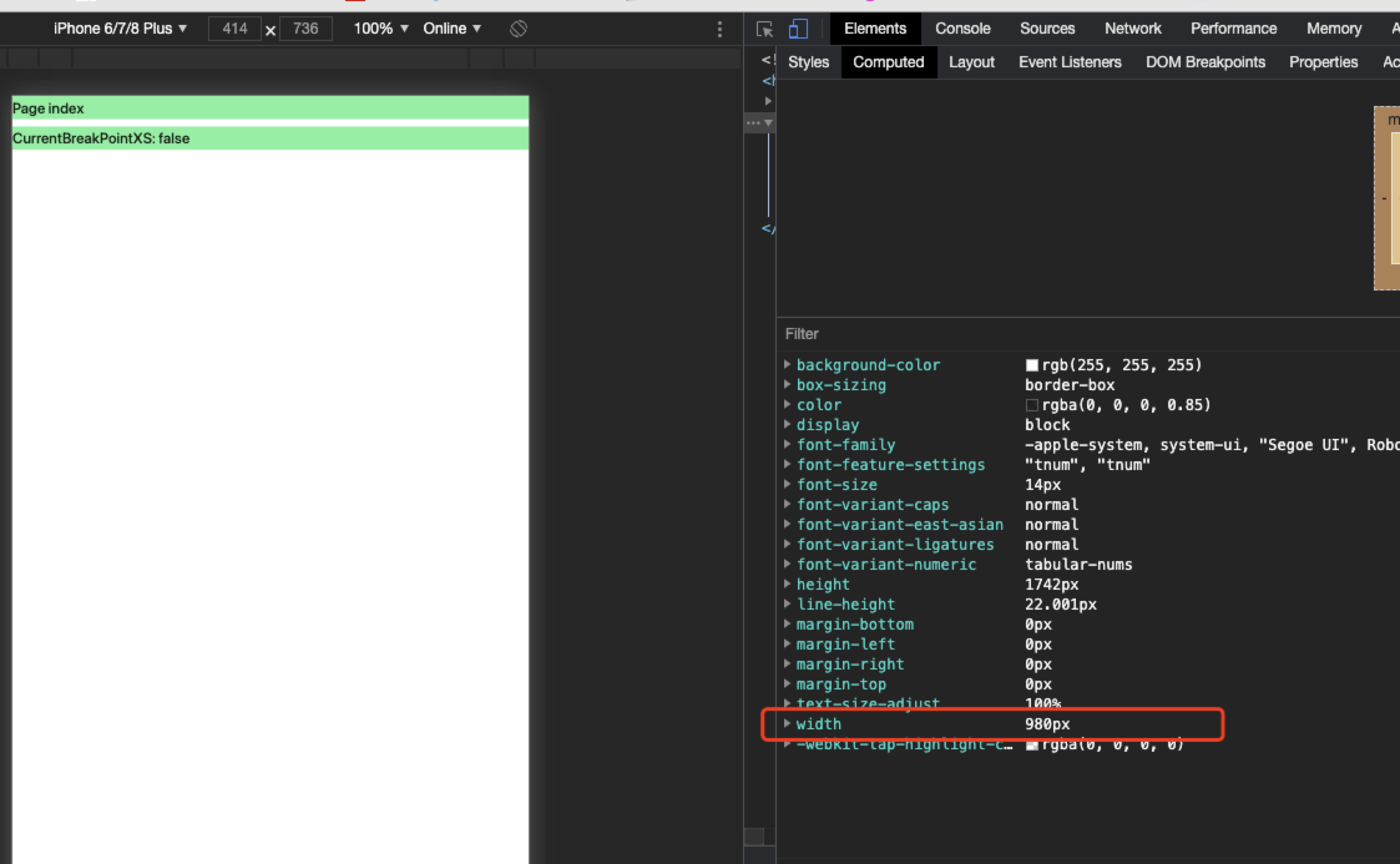Open the Online network throttling dropdown

[x=451, y=28]
